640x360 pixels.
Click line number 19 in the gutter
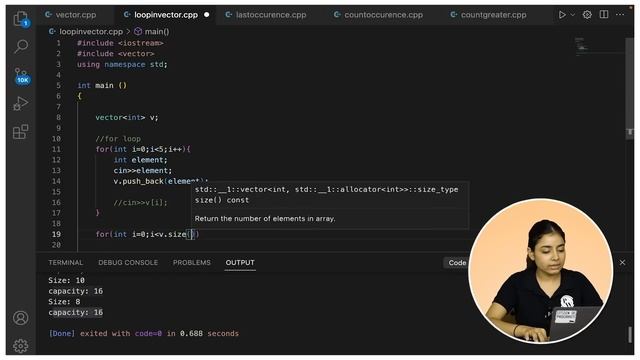(56, 234)
